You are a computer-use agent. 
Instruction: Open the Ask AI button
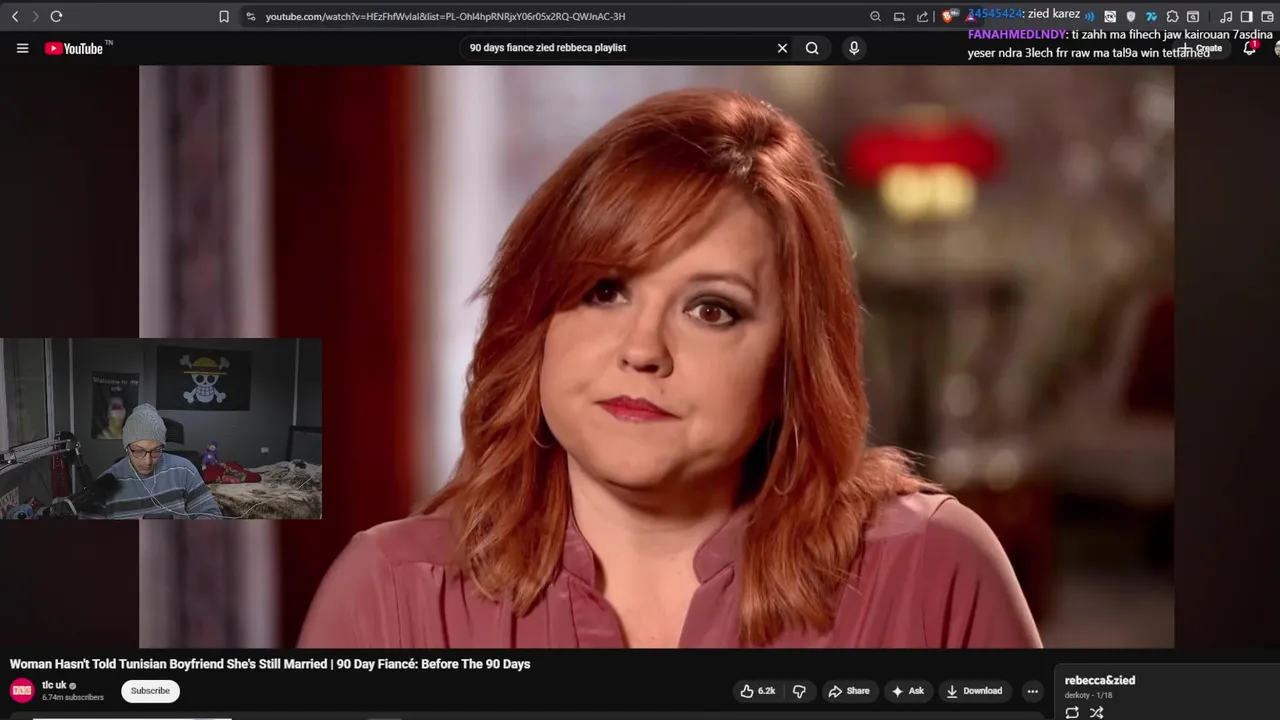(x=907, y=691)
